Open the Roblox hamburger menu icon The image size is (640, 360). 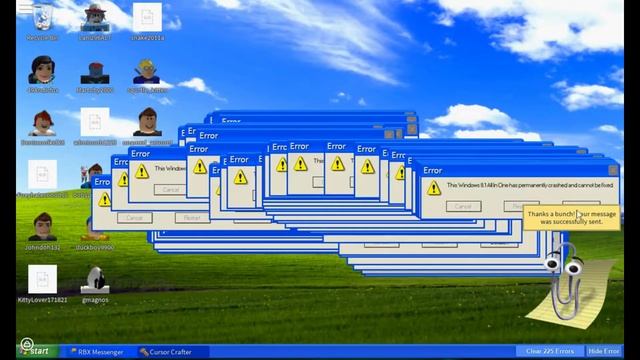24,7
